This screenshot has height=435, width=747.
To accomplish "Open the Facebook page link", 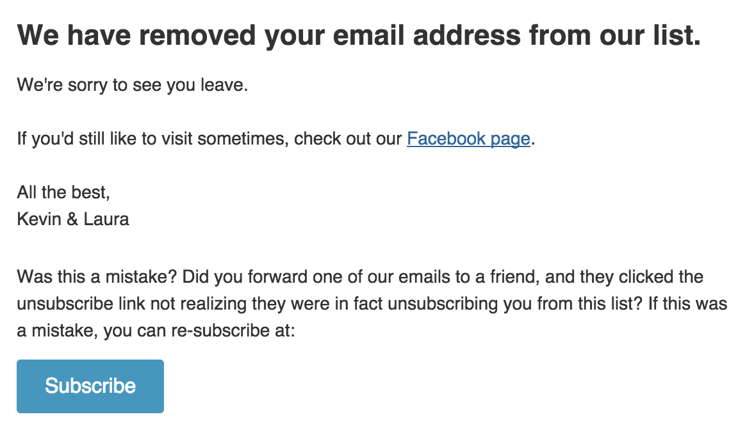I will pos(468,139).
